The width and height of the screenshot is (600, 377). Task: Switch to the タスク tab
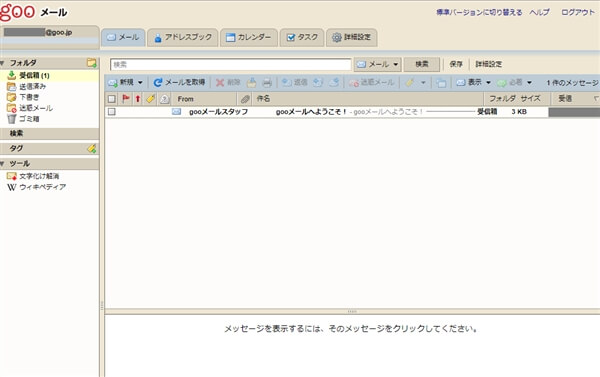(302, 38)
